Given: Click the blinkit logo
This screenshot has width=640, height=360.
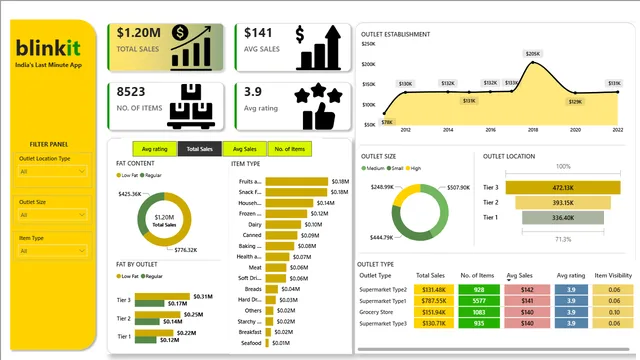Looking at the screenshot, I should 48,48.
